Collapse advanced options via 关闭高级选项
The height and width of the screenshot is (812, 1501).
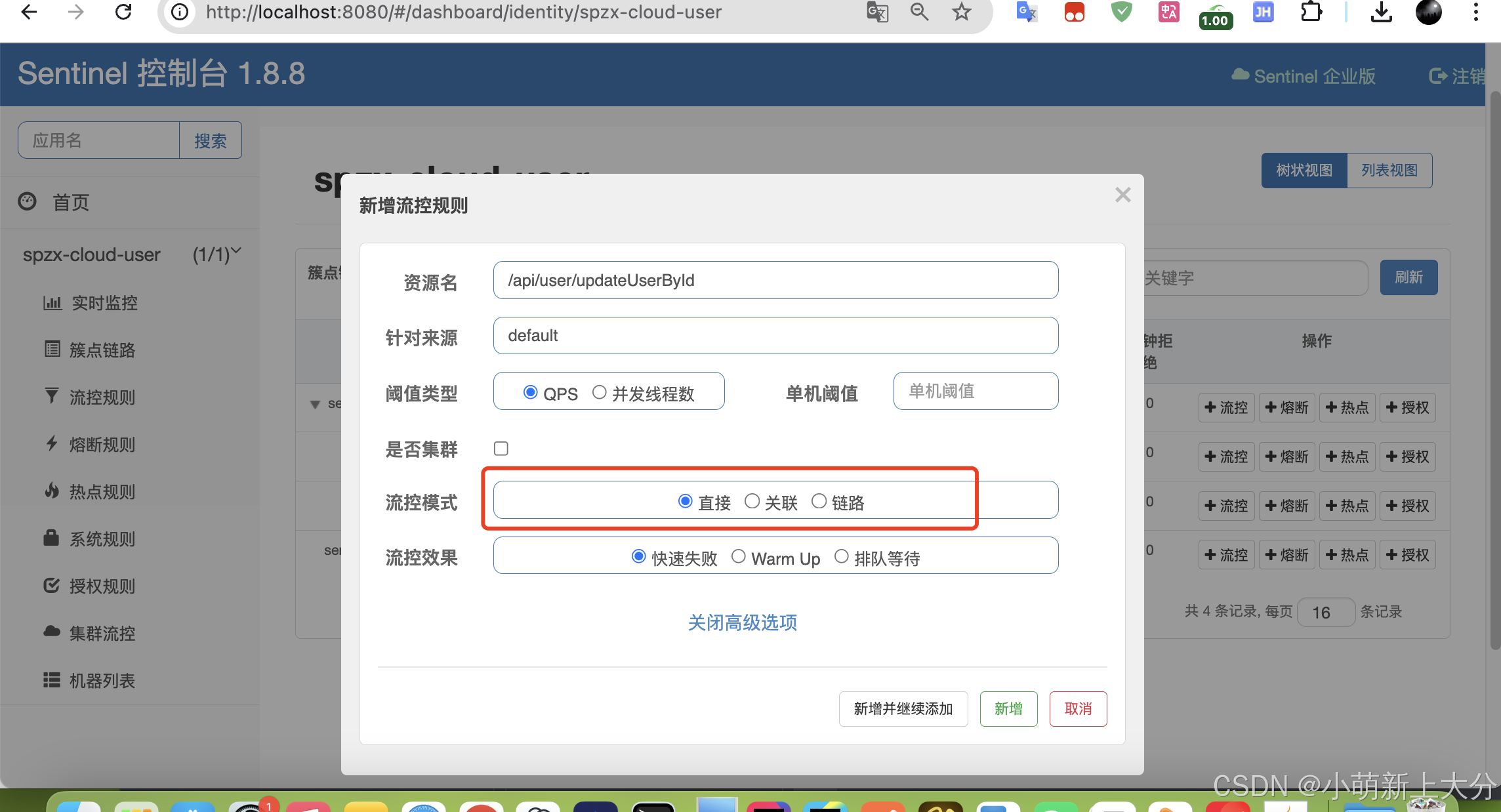point(742,622)
